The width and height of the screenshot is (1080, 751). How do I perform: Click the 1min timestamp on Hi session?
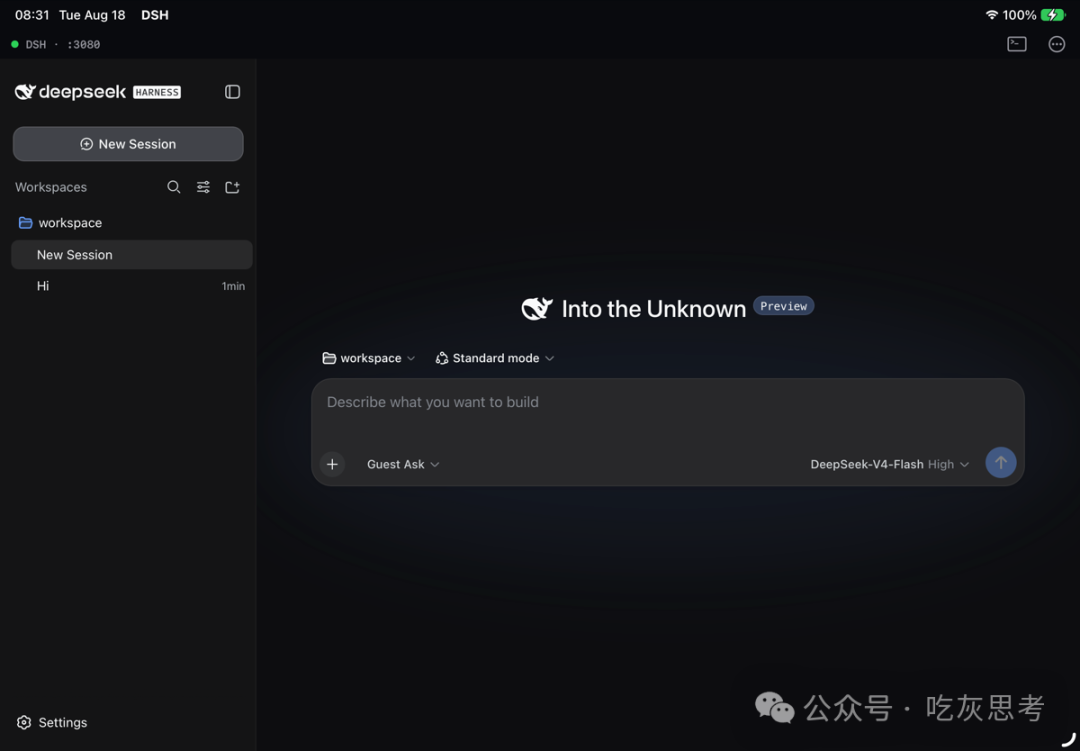tap(233, 286)
